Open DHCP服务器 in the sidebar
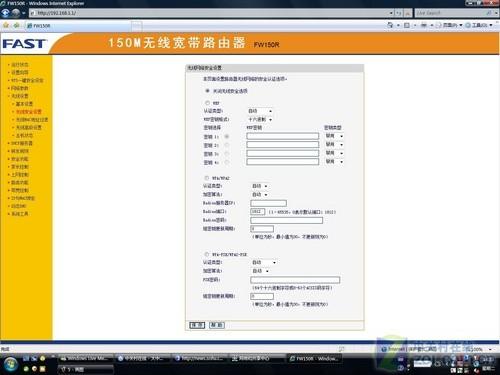The height and width of the screenshot is (375, 500). (x=22, y=143)
